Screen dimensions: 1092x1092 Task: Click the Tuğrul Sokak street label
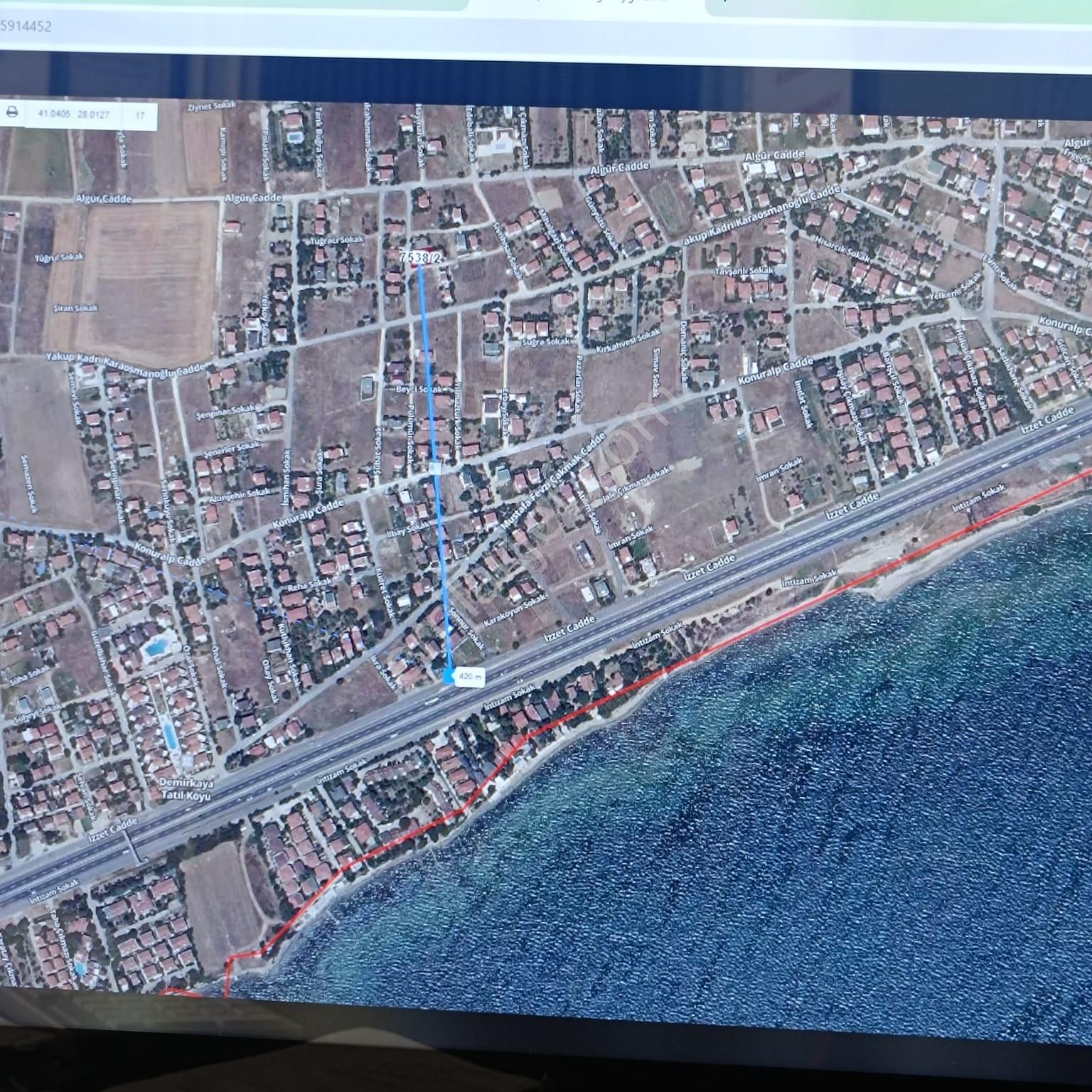click(x=60, y=257)
